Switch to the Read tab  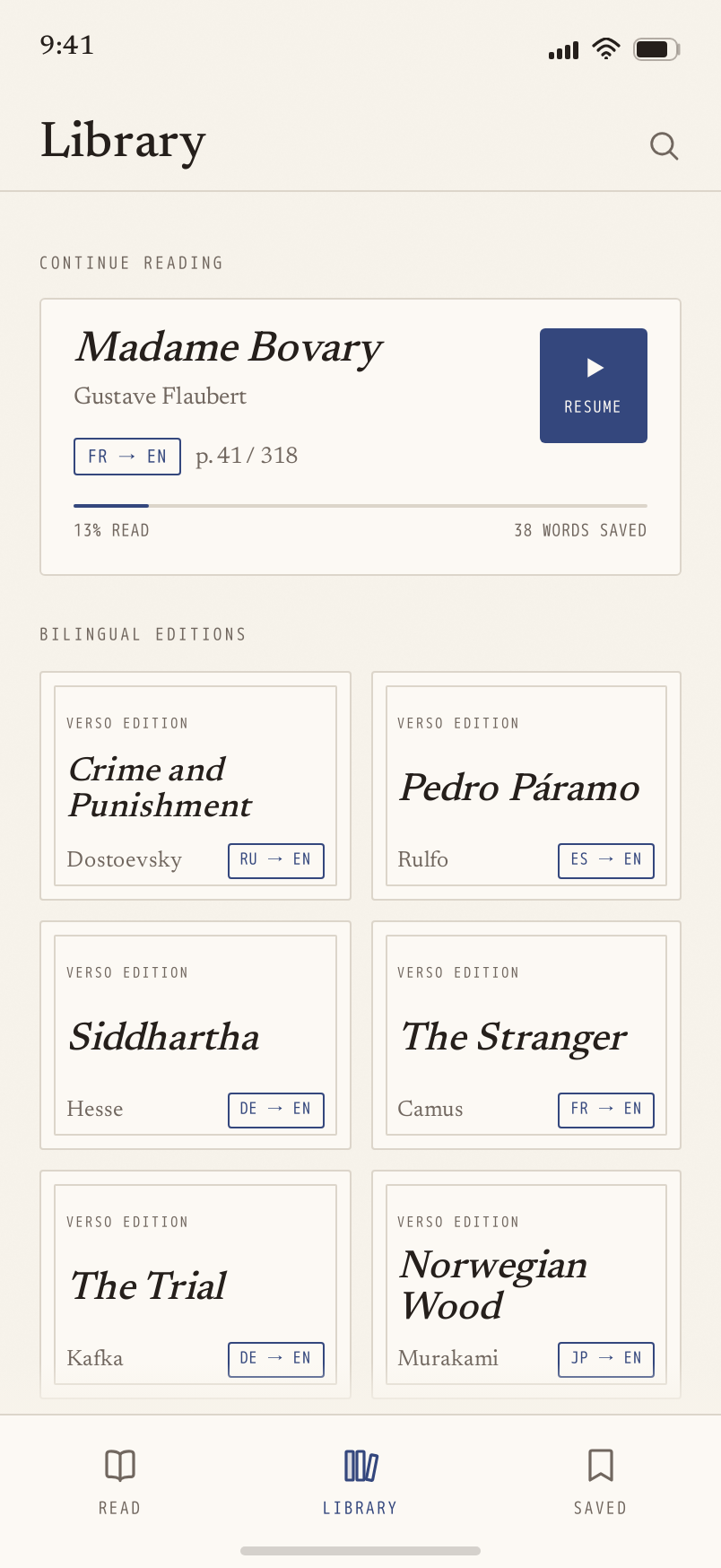click(120, 1482)
